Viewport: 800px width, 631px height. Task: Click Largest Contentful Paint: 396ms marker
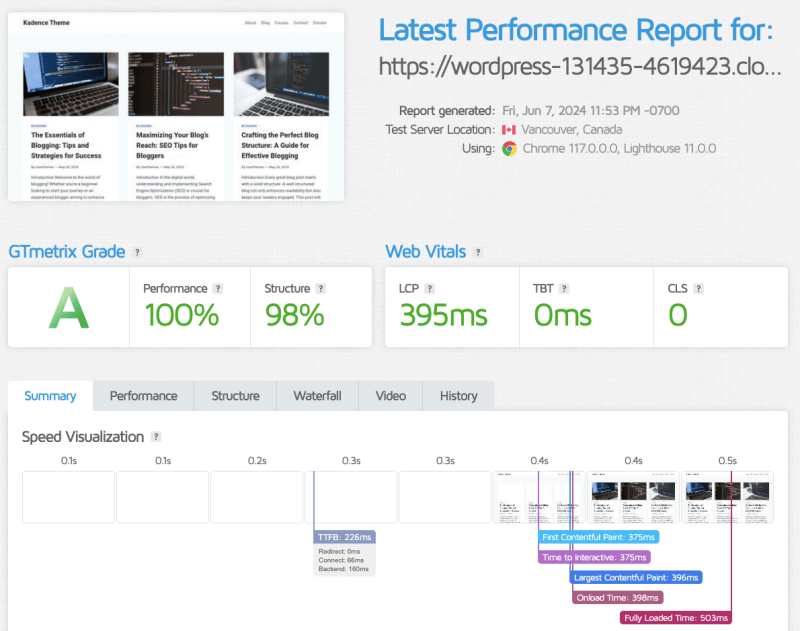(x=636, y=577)
